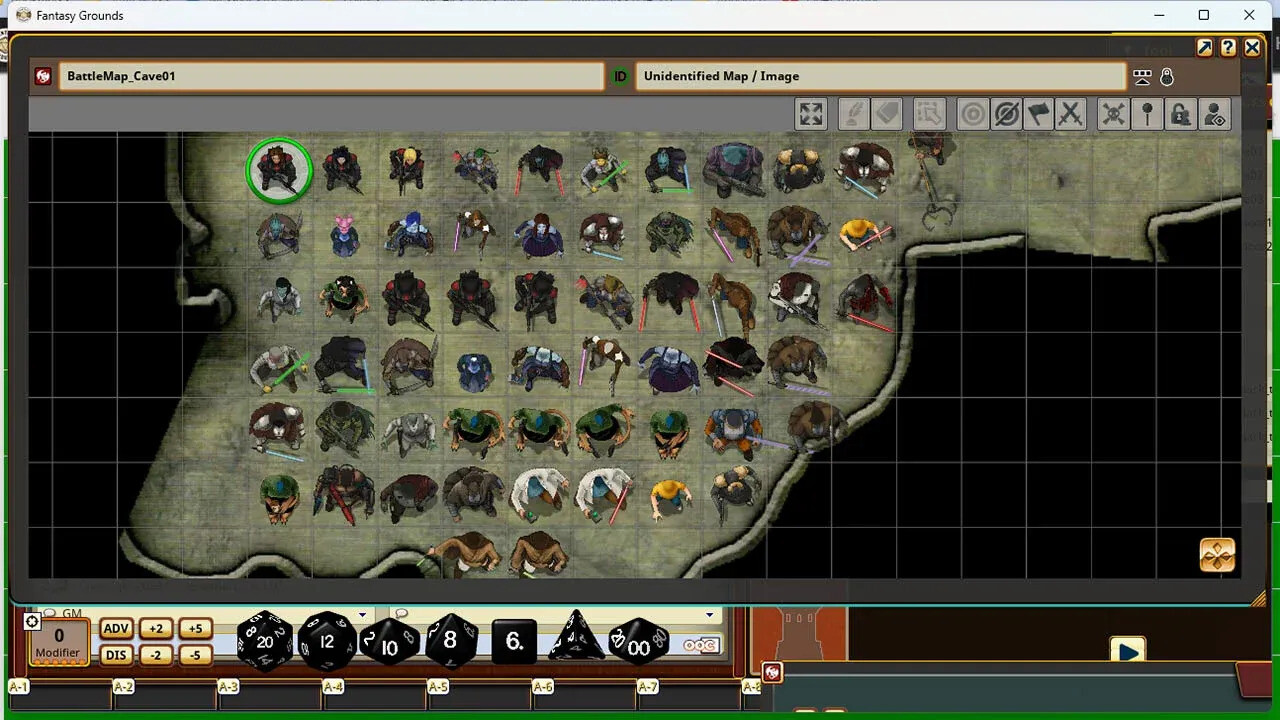Activate the targeting reticle tool
The image size is (1280, 720).
click(972, 114)
